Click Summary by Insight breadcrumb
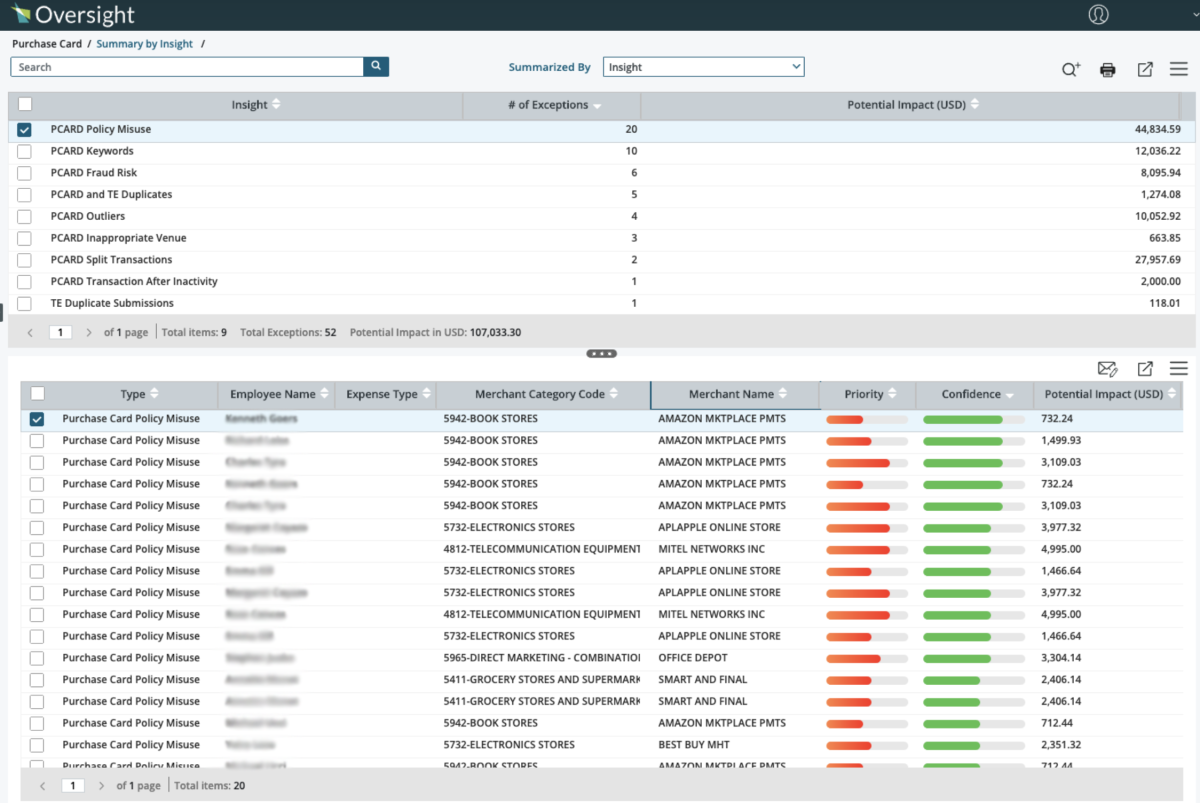This screenshot has height=803, width=1200. [144, 44]
